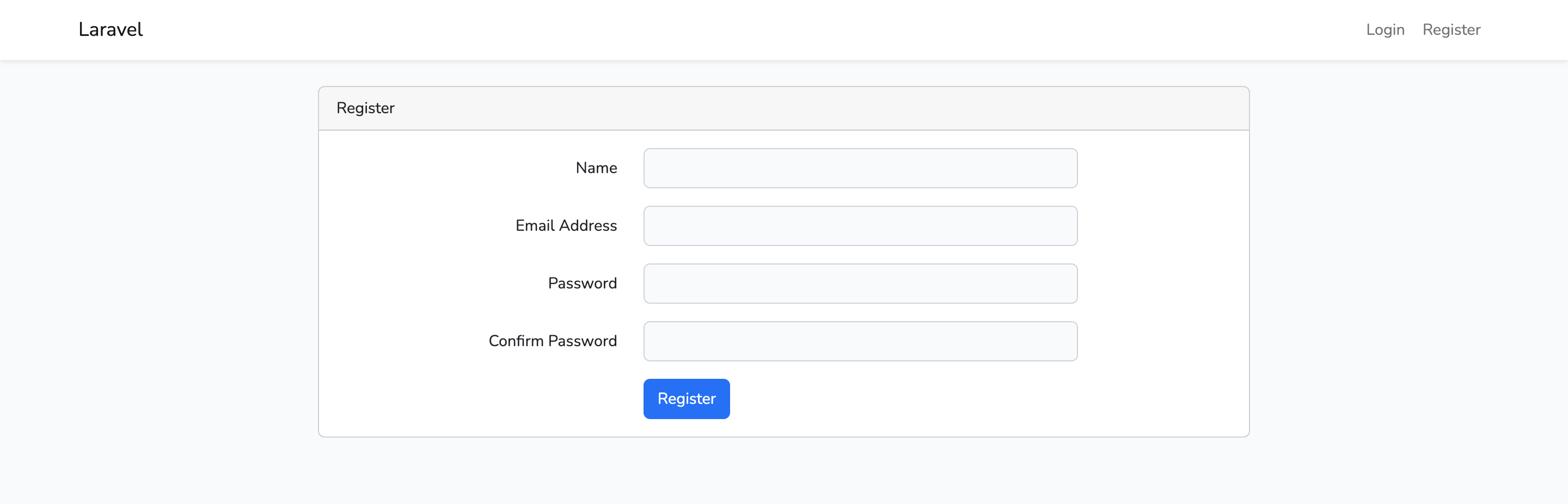
Task: Click into the Email Address field
Action: coord(860,226)
